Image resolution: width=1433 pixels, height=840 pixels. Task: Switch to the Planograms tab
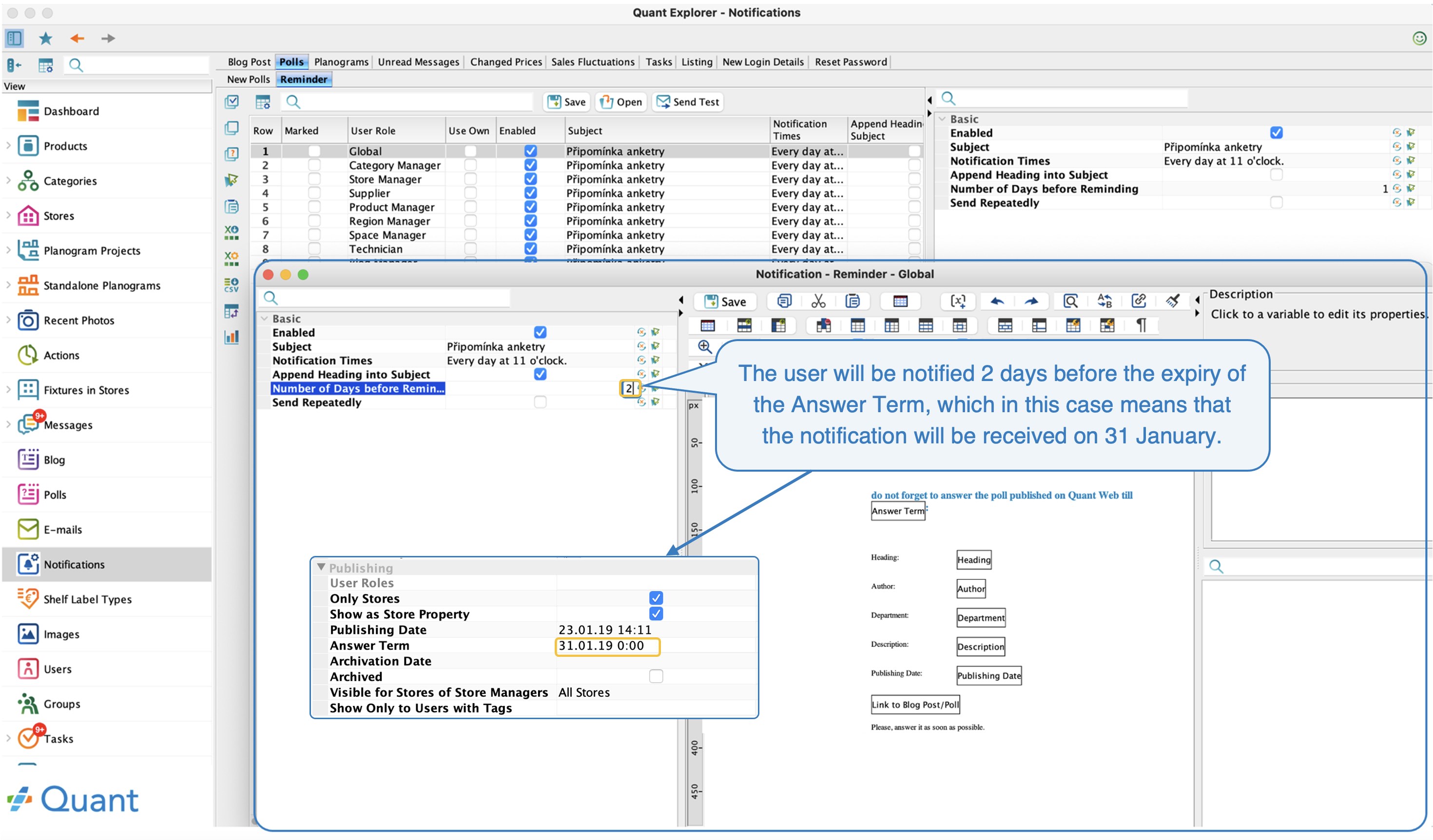click(x=341, y=62)
